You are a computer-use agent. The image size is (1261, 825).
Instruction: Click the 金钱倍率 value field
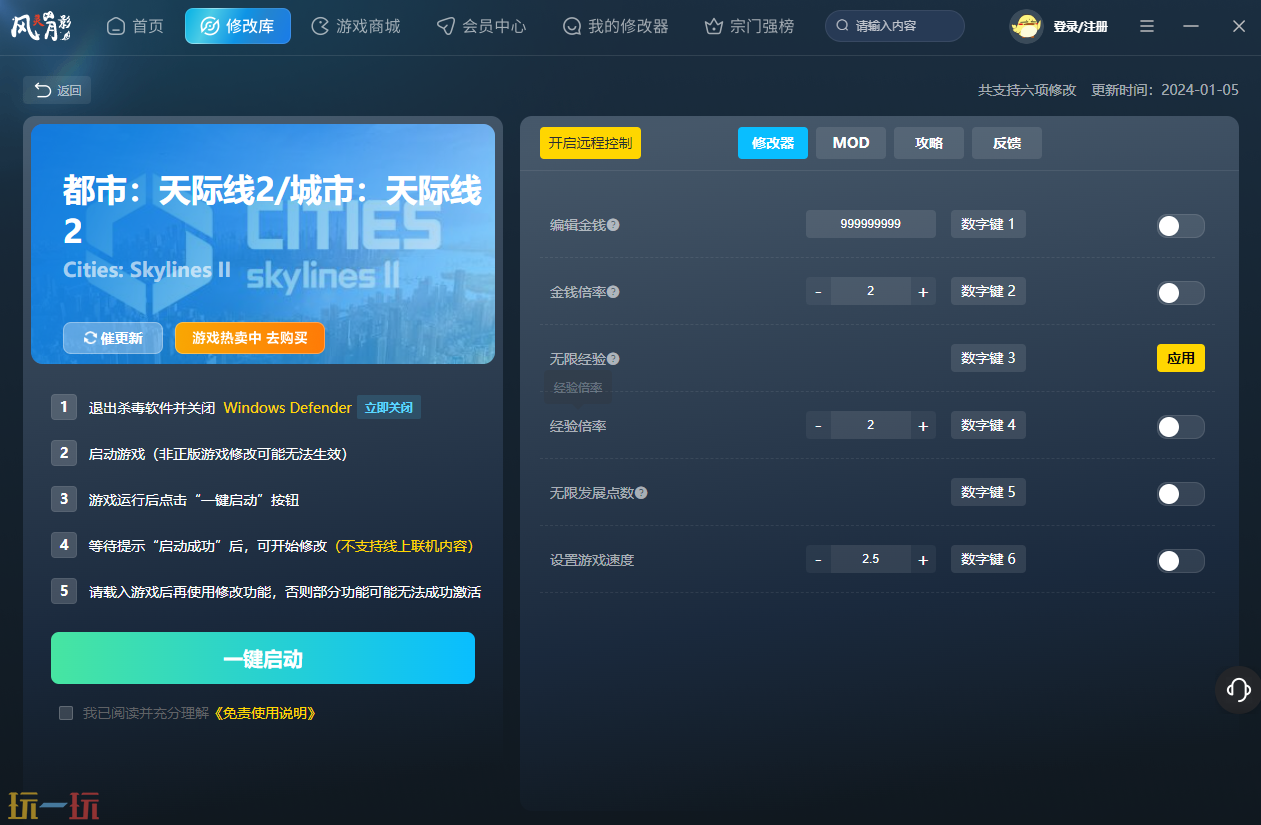[x=871, y=292]
